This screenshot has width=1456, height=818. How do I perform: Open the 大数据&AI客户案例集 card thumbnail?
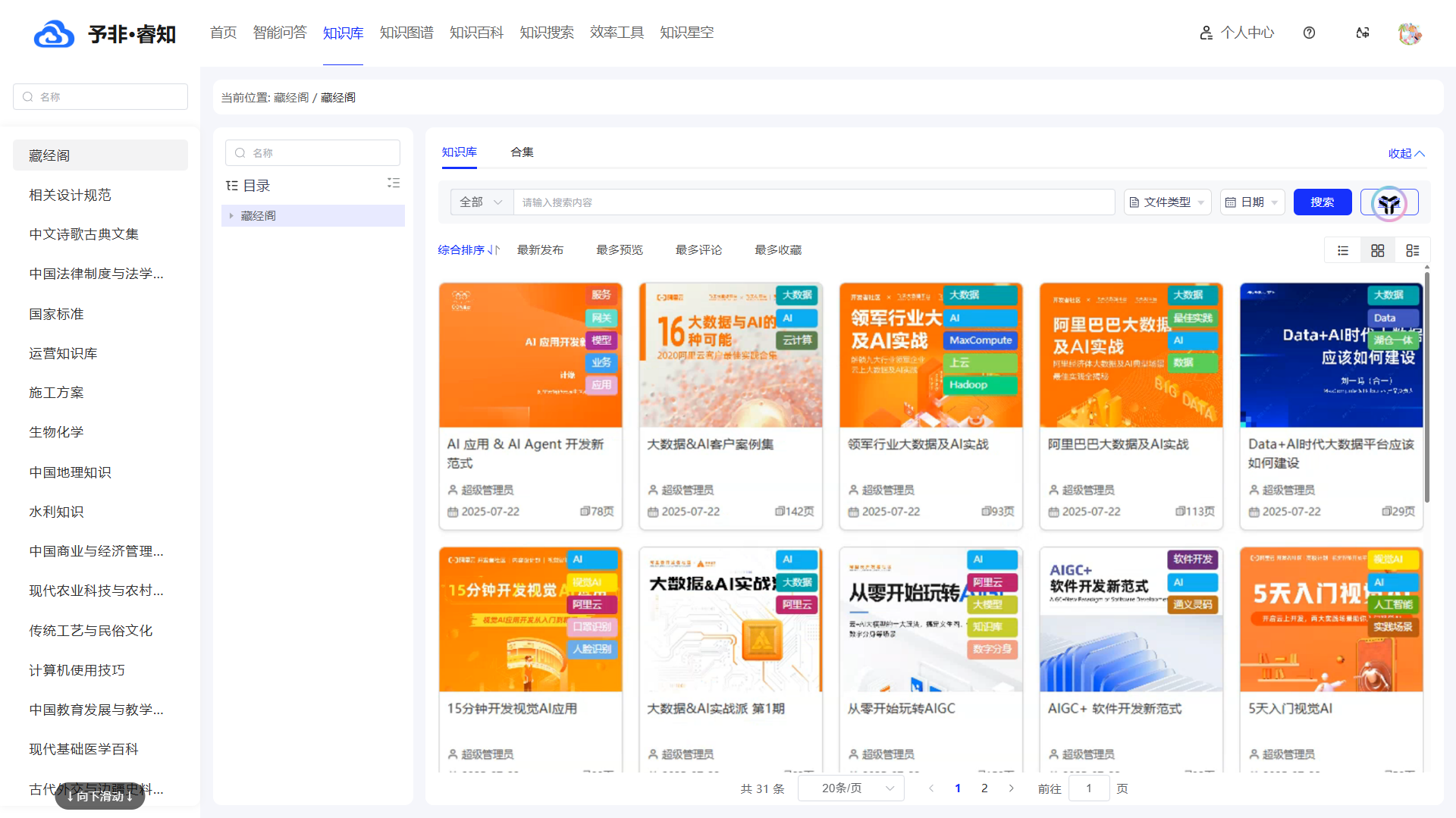(x=730, y=355)
